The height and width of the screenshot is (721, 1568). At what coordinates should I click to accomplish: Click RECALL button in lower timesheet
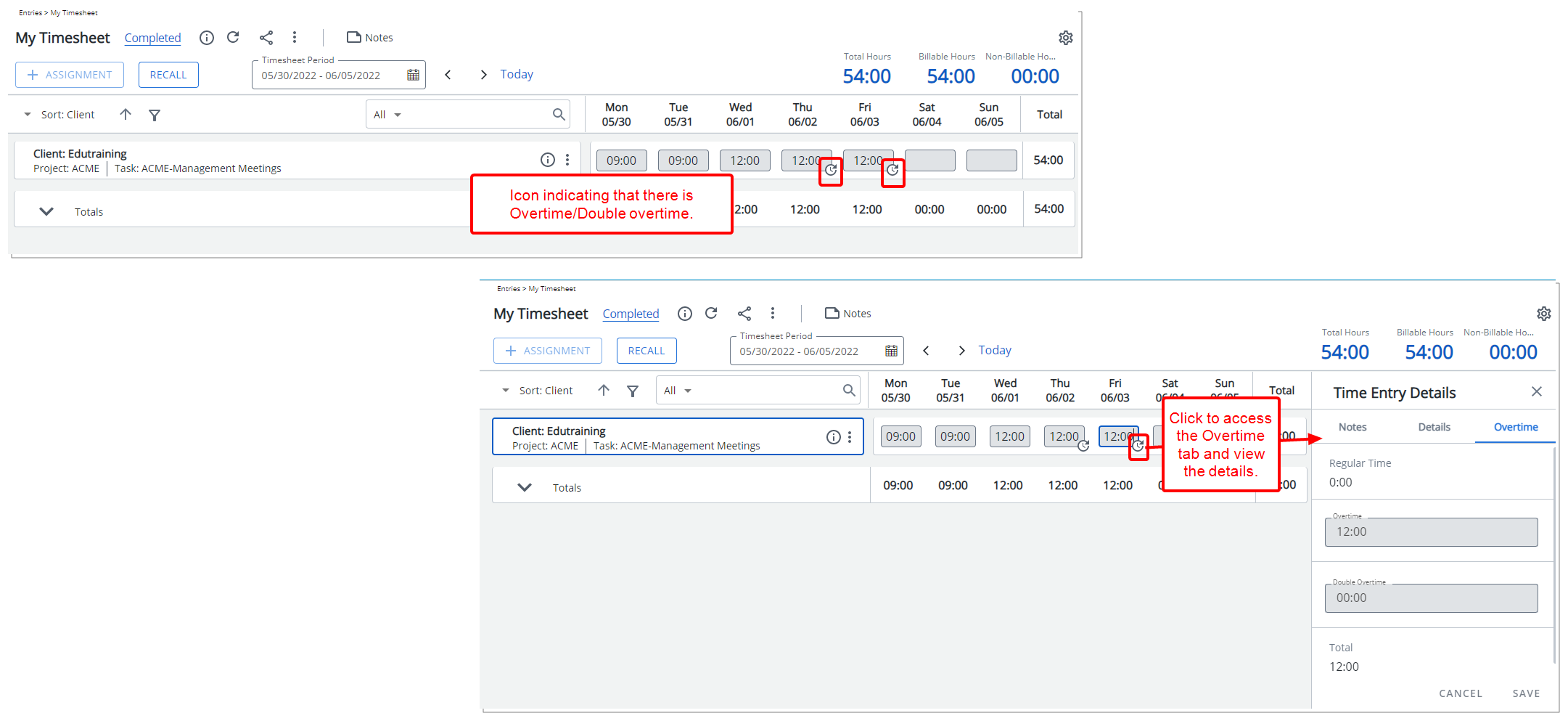coord(647,351)
